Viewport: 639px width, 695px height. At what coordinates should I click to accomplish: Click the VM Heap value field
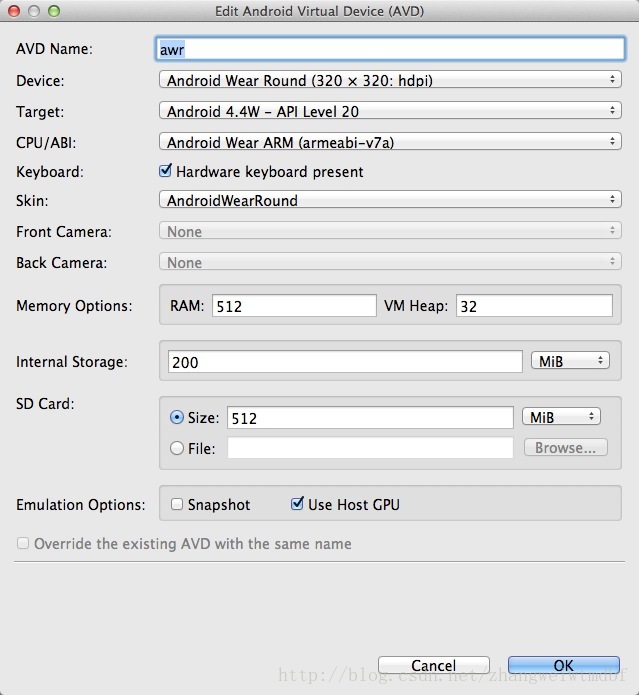pyautogui.click(x=534, y=306)
